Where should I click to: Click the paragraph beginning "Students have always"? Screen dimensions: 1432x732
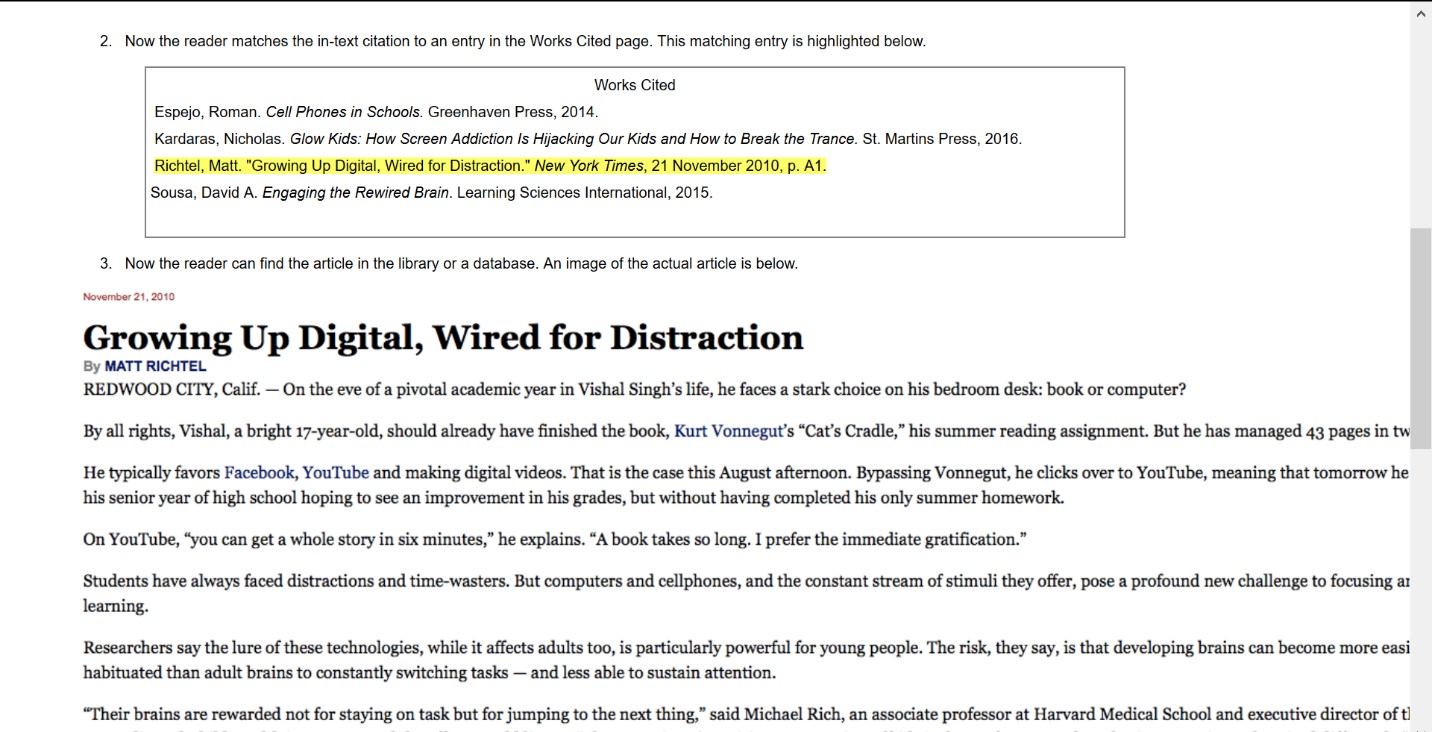click(700, 581)
